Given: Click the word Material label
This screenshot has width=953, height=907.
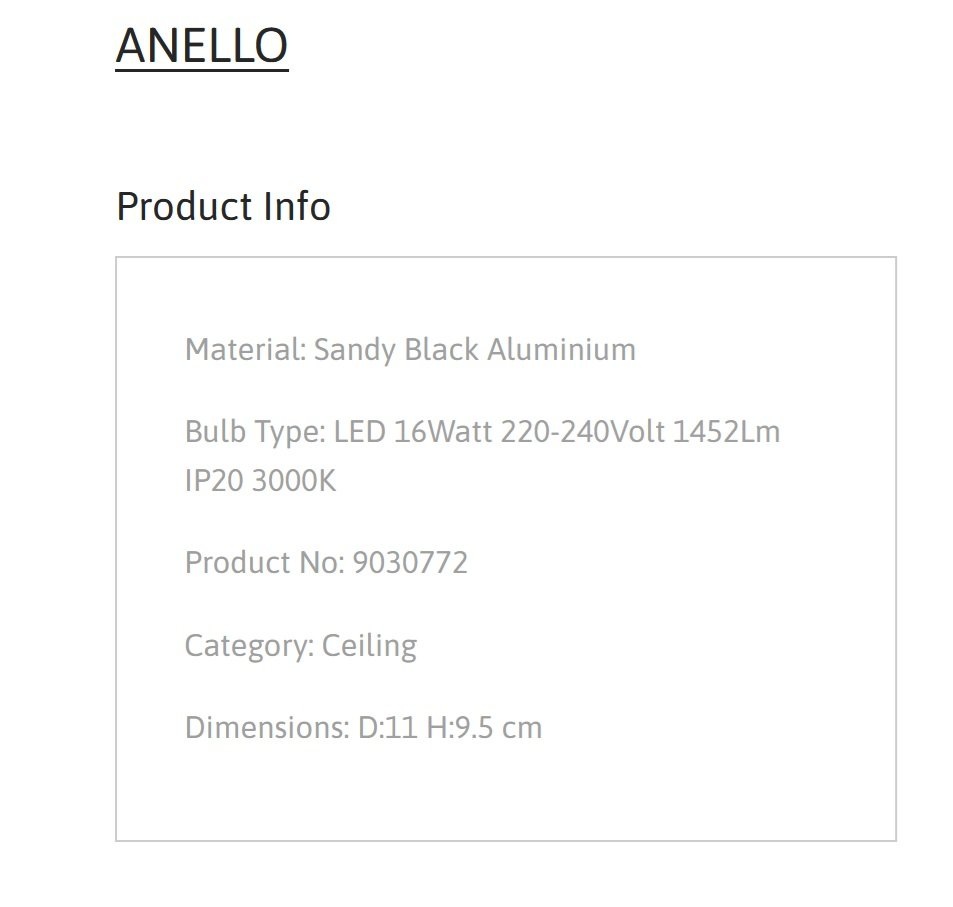Looking at the screenshot, I should coord(245,350).
